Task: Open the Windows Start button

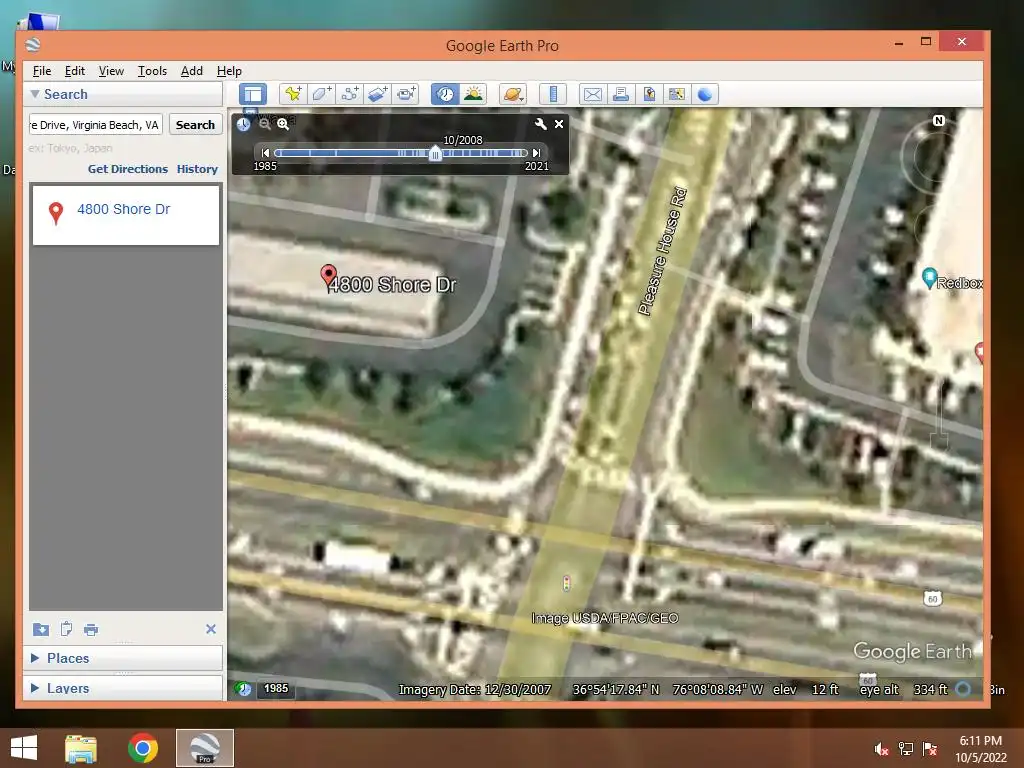Action: (24, 748)
